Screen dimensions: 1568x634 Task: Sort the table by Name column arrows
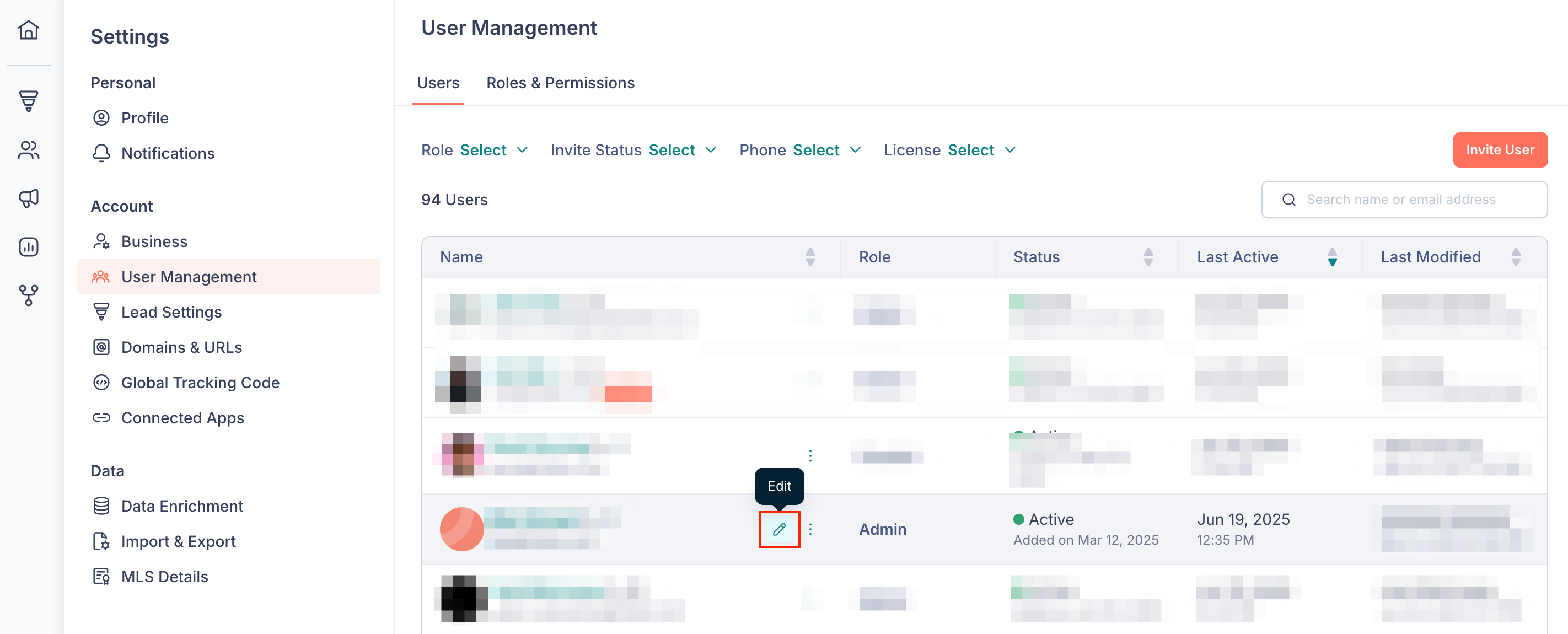coord(810,257)
